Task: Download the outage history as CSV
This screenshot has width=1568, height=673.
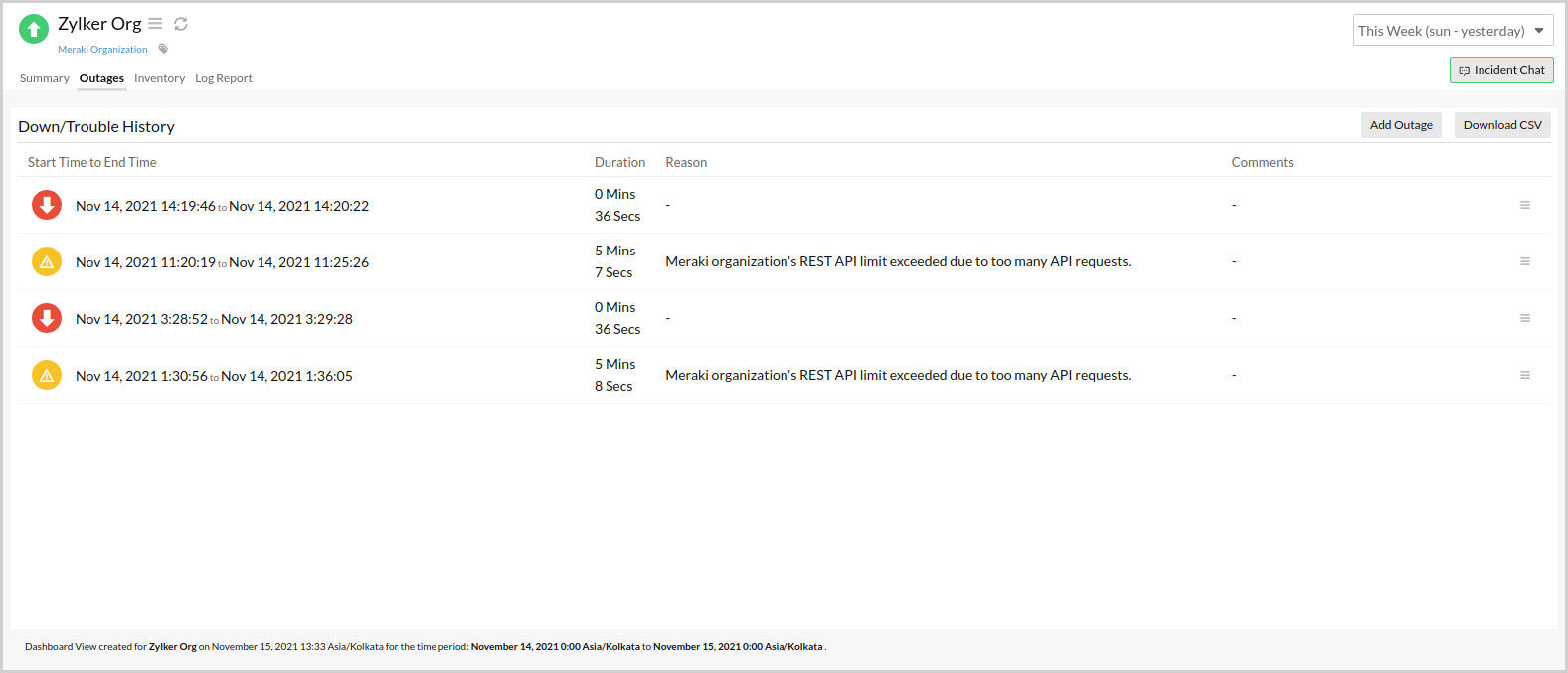Action: point(1501,125)
